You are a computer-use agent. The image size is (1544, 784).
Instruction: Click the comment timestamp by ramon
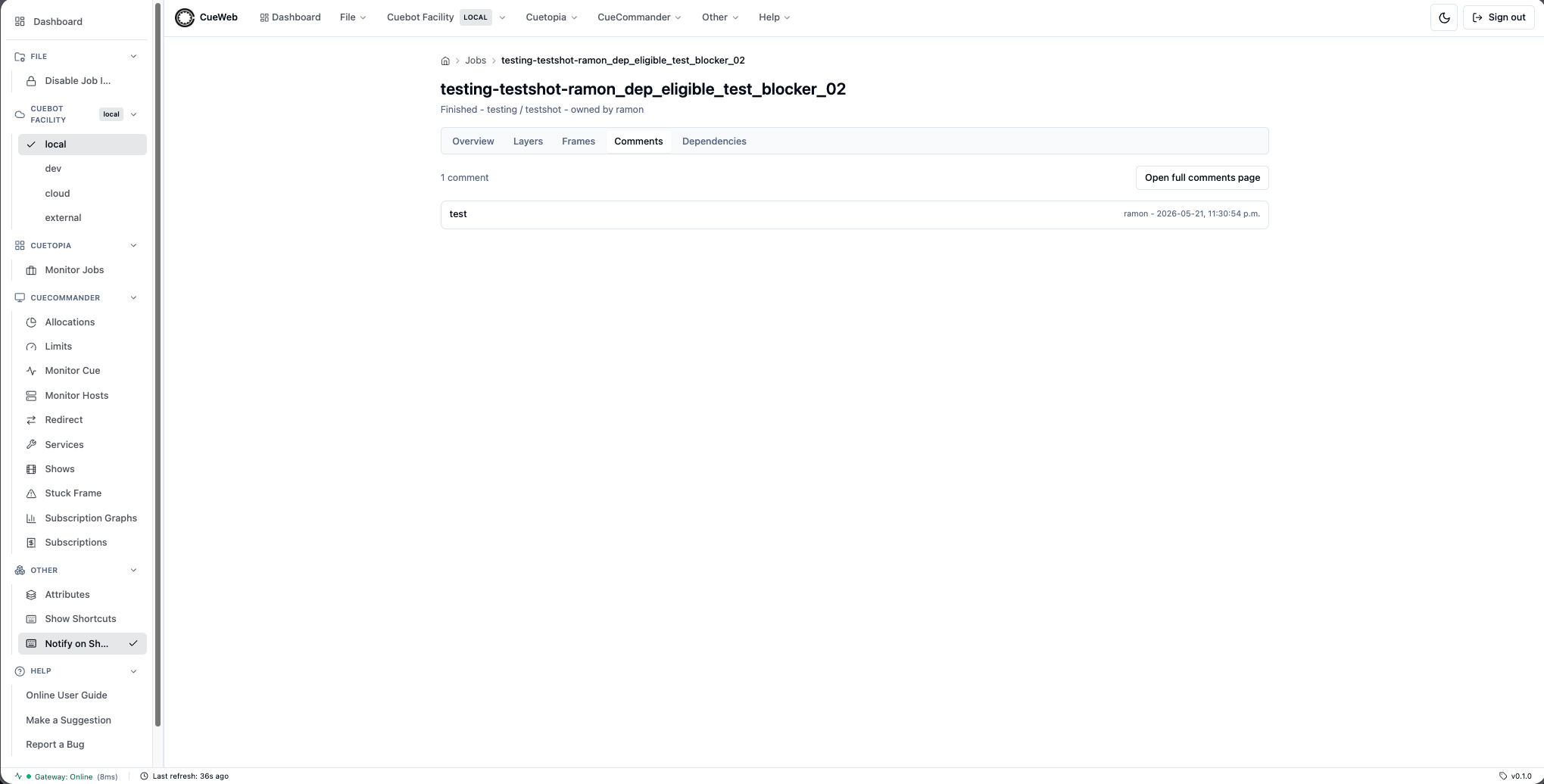[1192, 214]
